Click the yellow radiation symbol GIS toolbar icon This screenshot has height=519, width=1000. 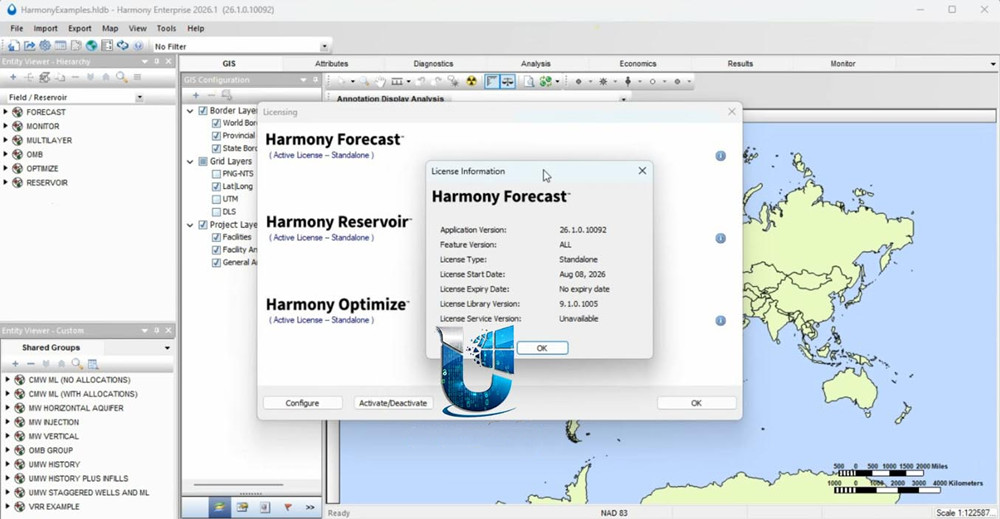click(x=471, y=81)
